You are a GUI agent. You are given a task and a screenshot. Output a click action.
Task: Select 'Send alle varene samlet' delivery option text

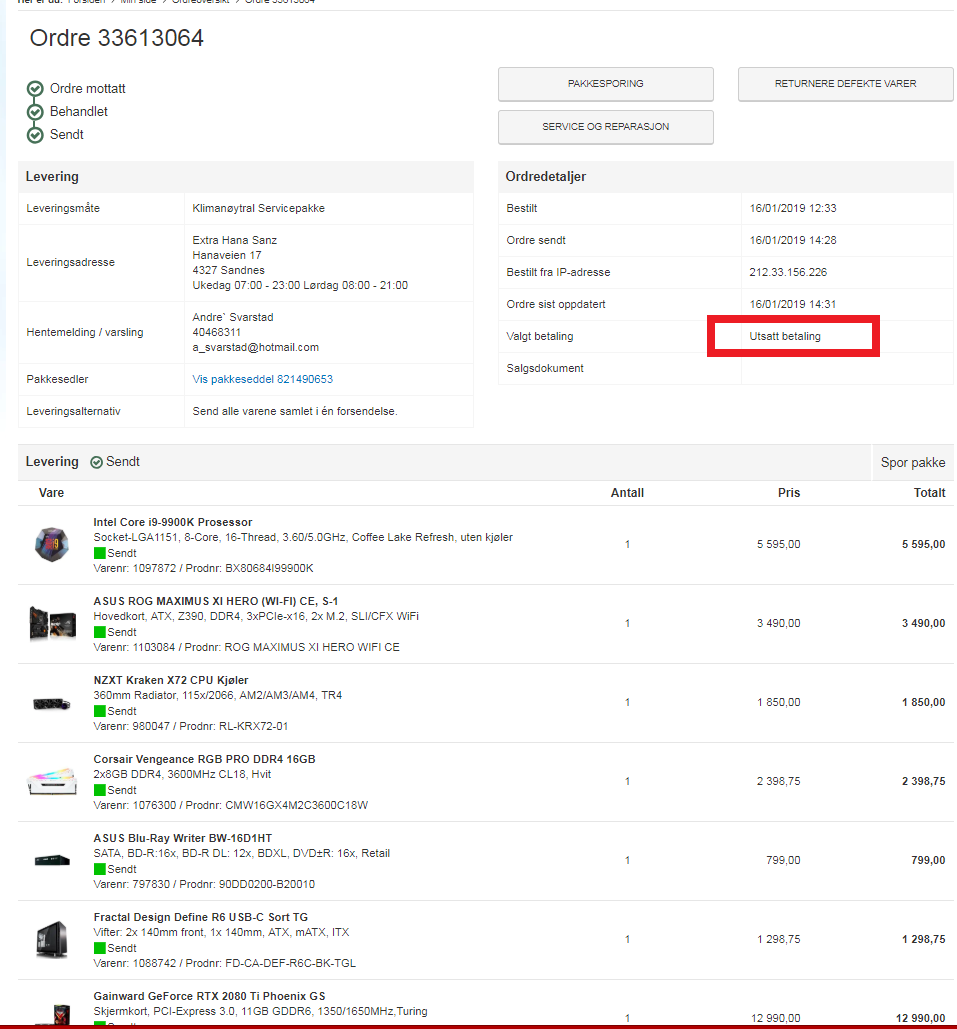click(x=295, y=411)
